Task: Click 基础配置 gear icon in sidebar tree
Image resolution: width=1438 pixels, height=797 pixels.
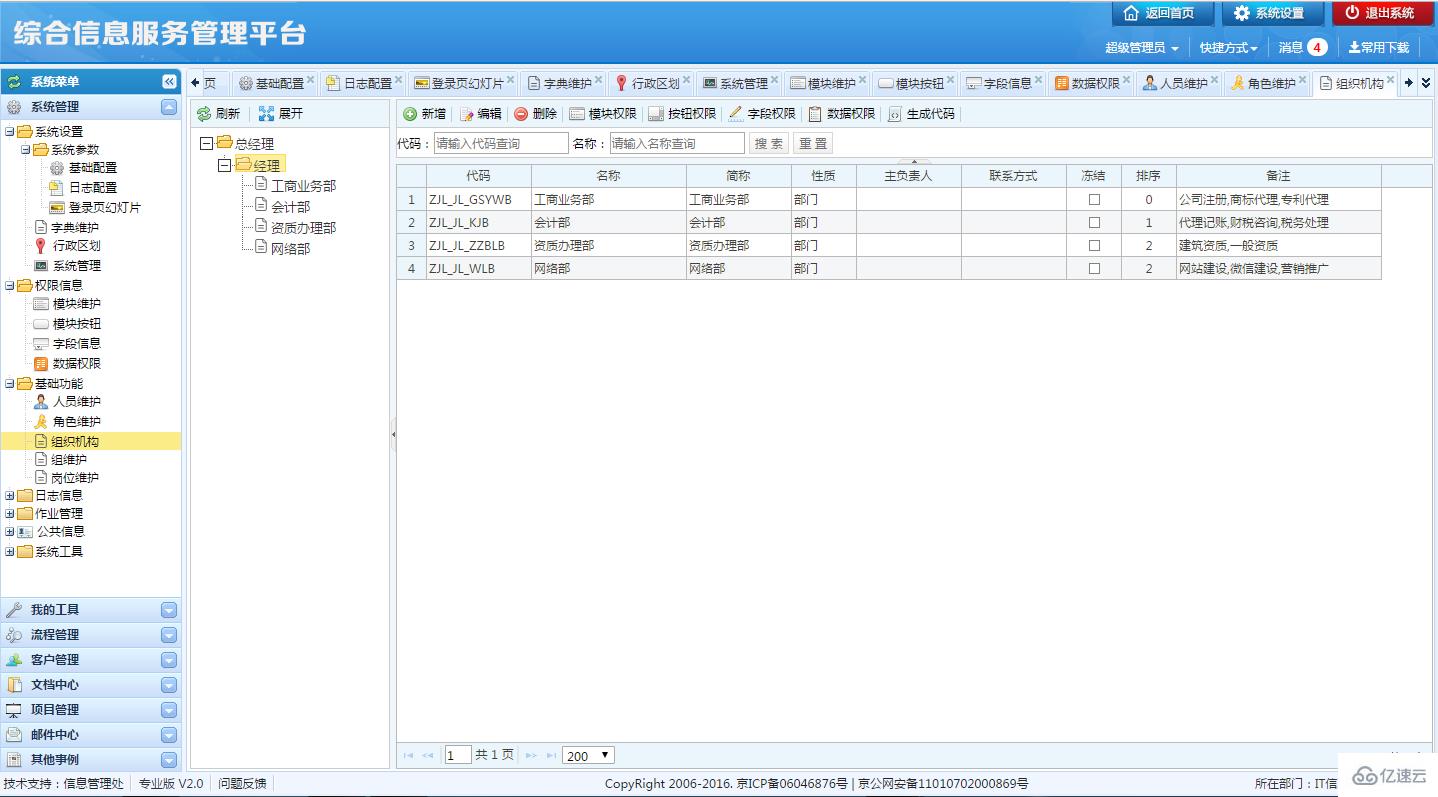Action: 57,168
